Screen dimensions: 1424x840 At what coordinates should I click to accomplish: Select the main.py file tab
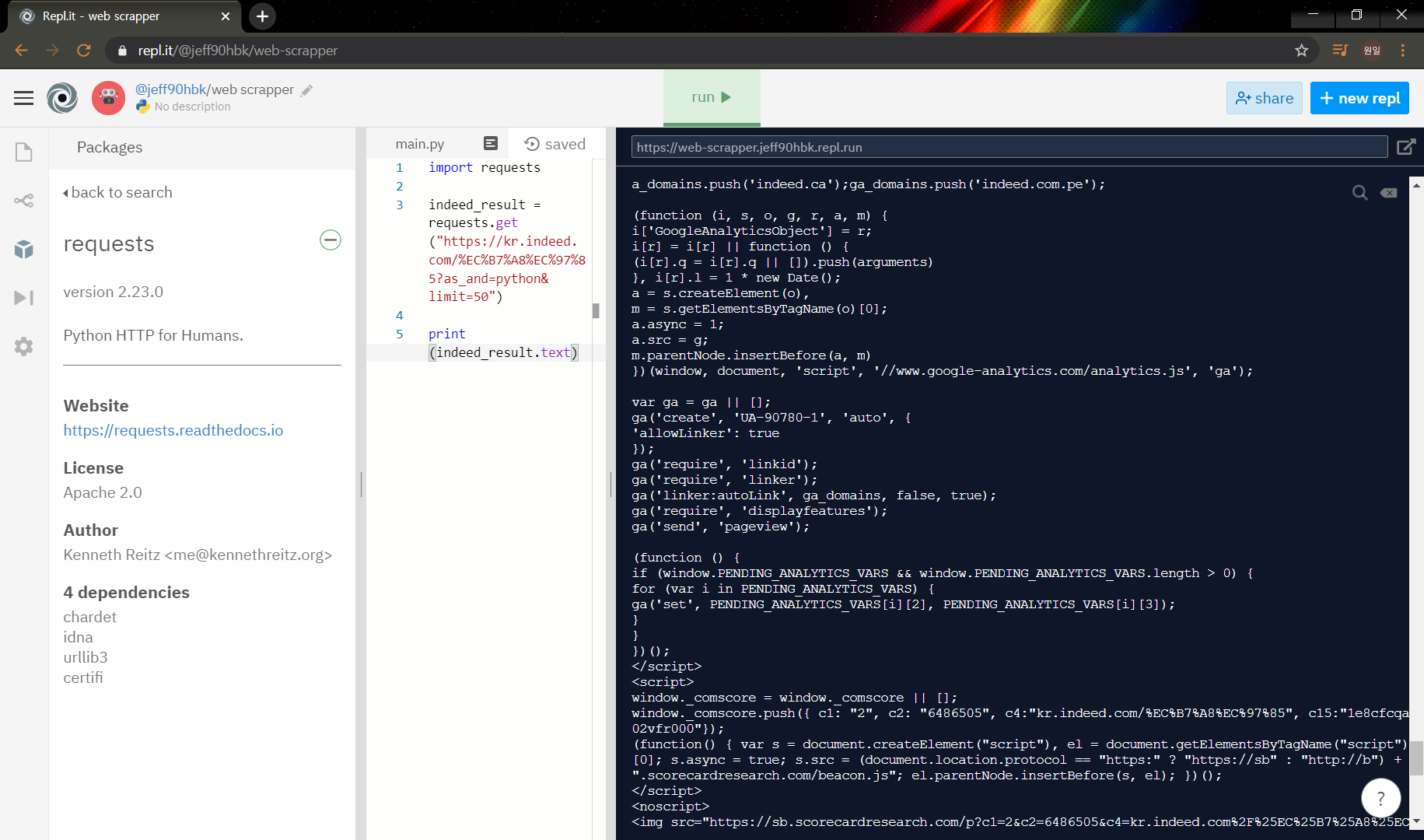coord(420,144)
